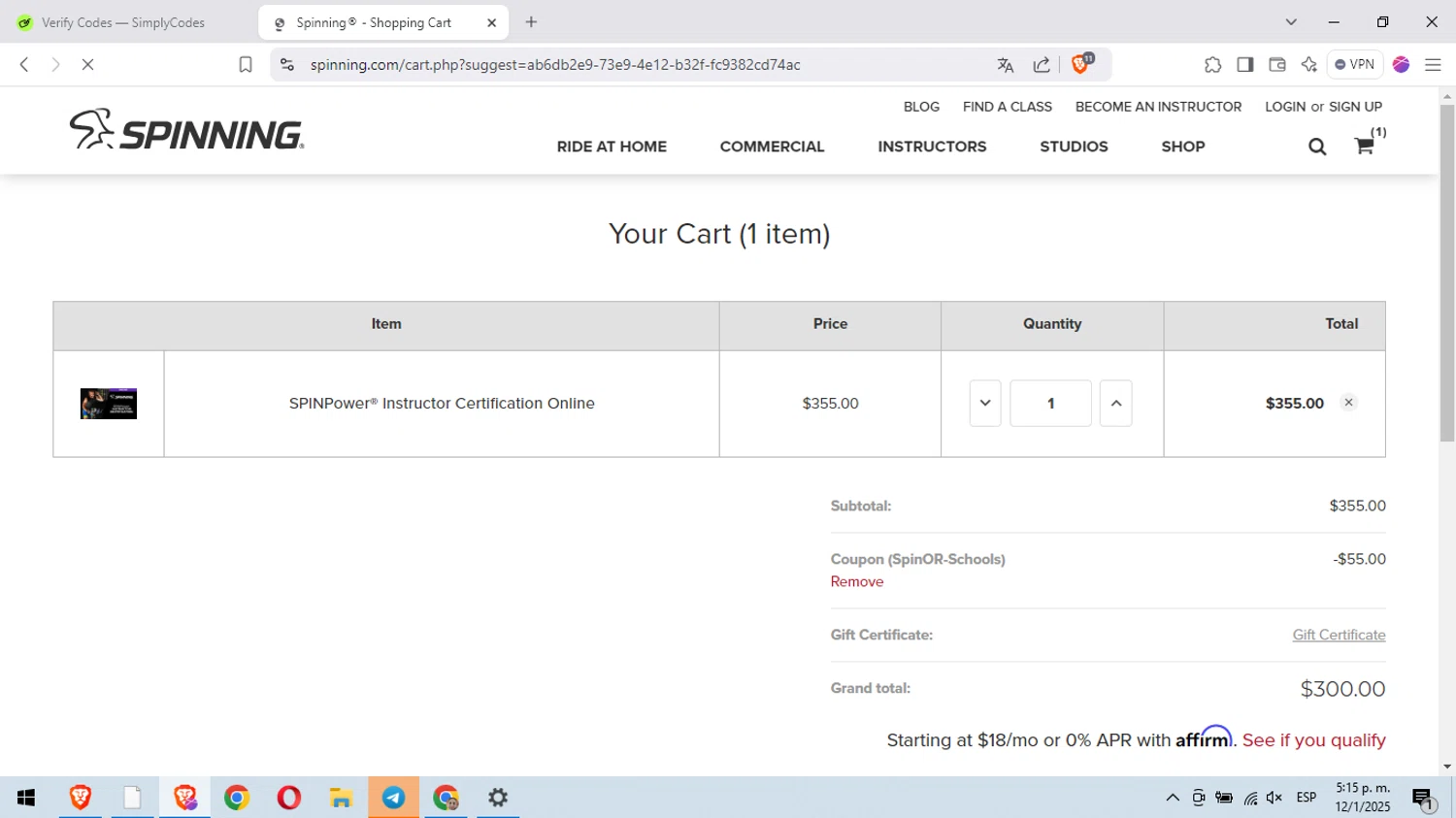1456x818 pixels.
Task: Open File Explorer from the taskbar
Action: [341, 798]
